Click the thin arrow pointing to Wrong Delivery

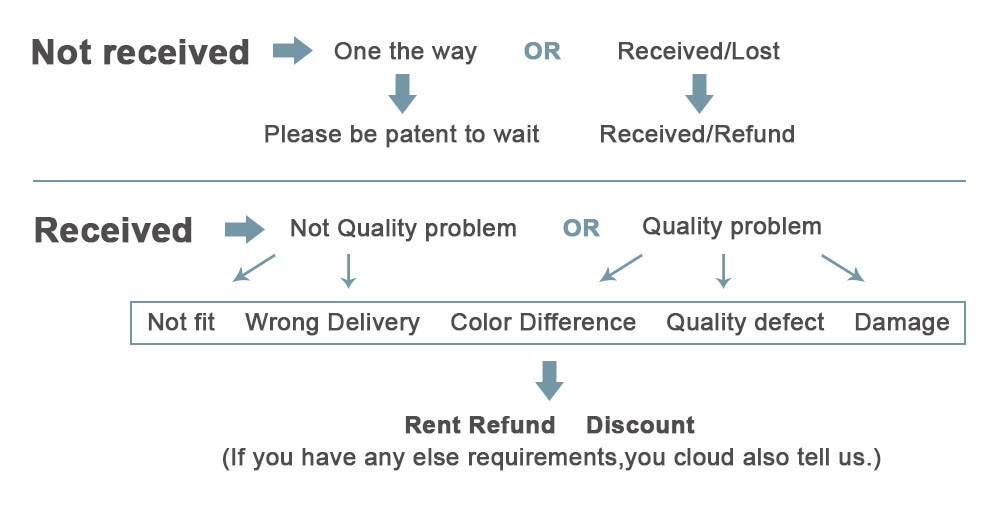pos(347,271)
